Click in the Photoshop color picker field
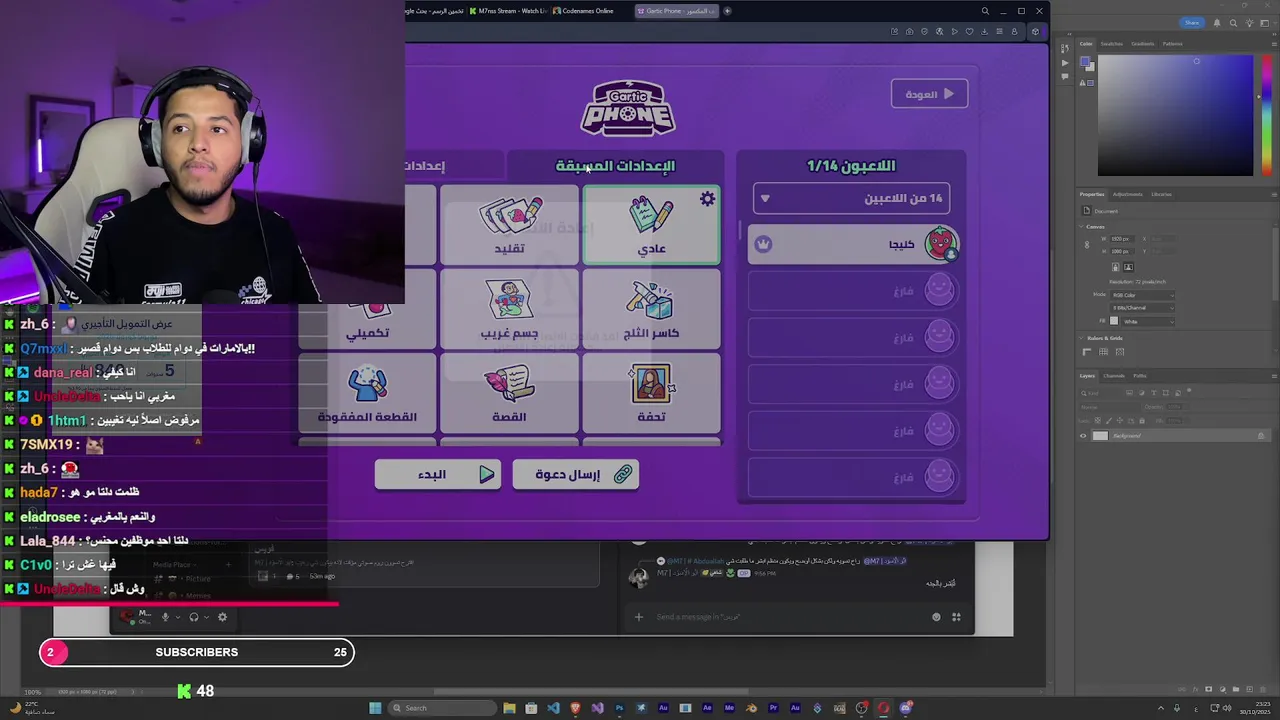The width and height of the screenshot is (1280, 720). pos(1175,115)
